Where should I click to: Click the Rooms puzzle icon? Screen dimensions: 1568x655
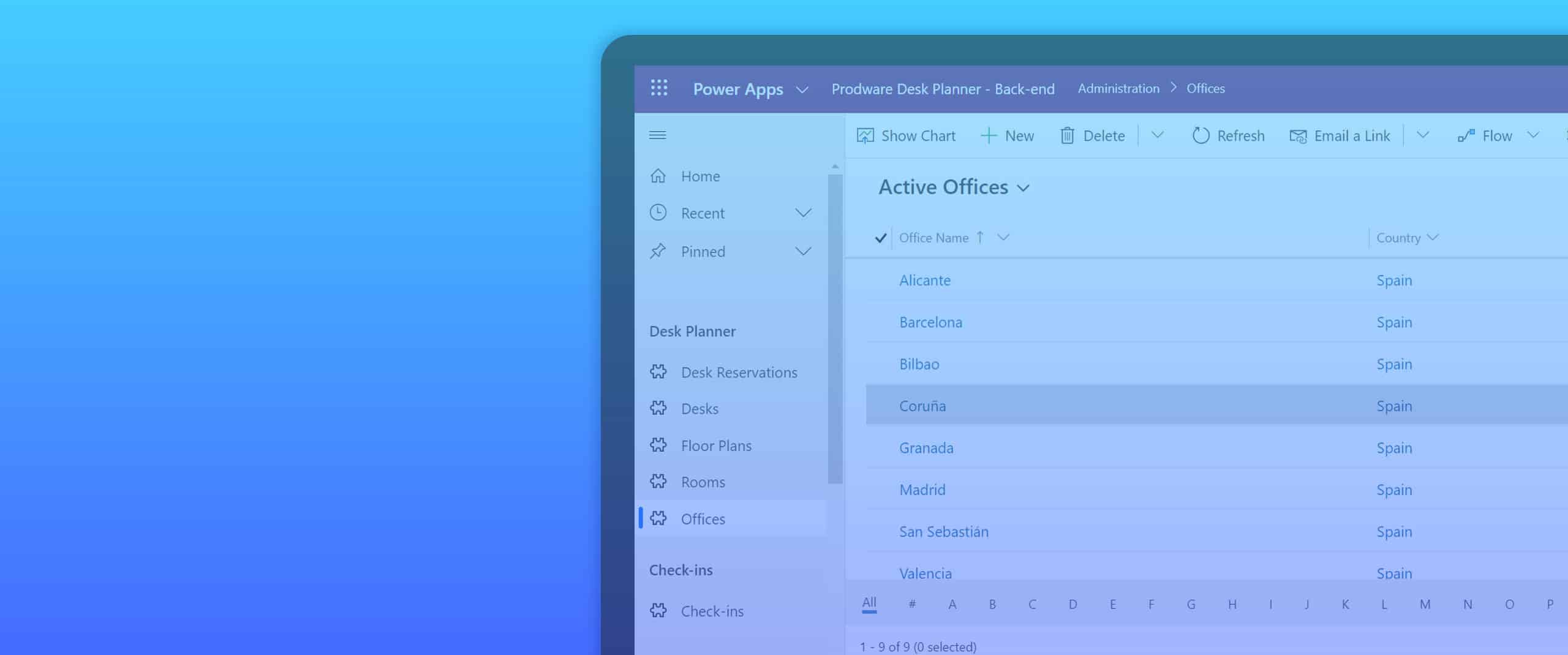pos(658,482)
